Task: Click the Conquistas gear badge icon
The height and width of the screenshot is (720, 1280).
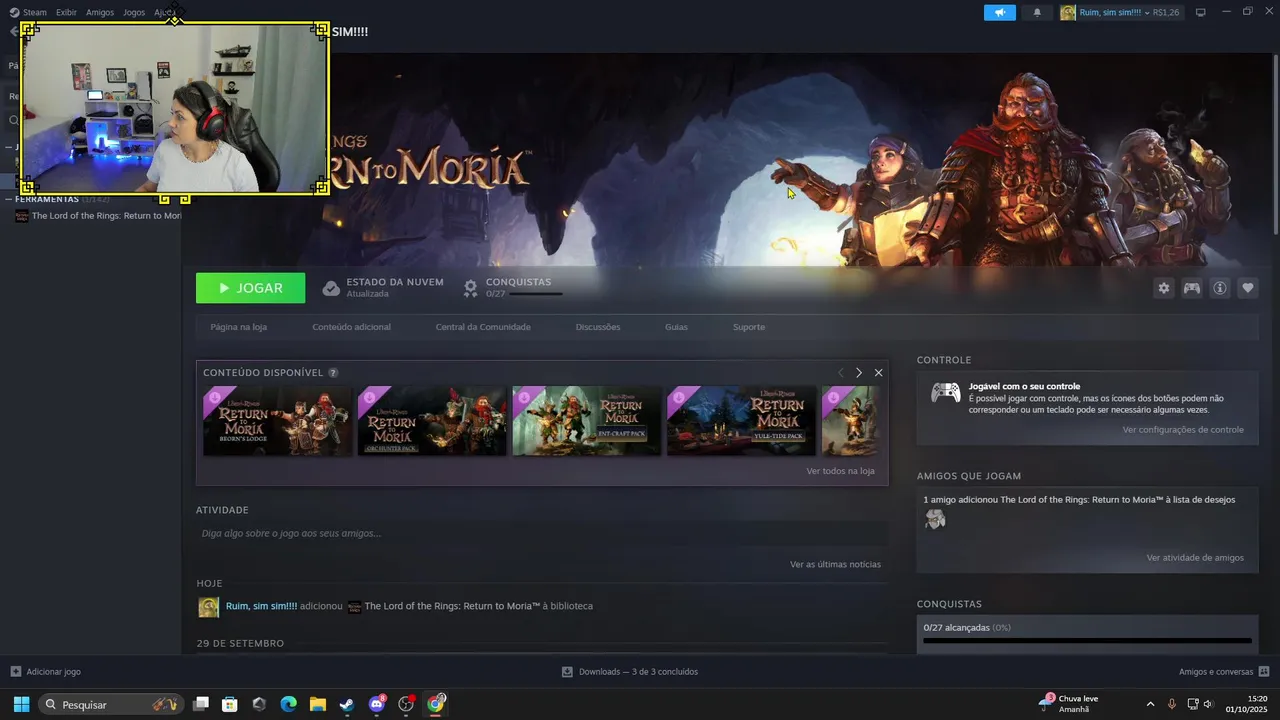Action: click(470, 288)
